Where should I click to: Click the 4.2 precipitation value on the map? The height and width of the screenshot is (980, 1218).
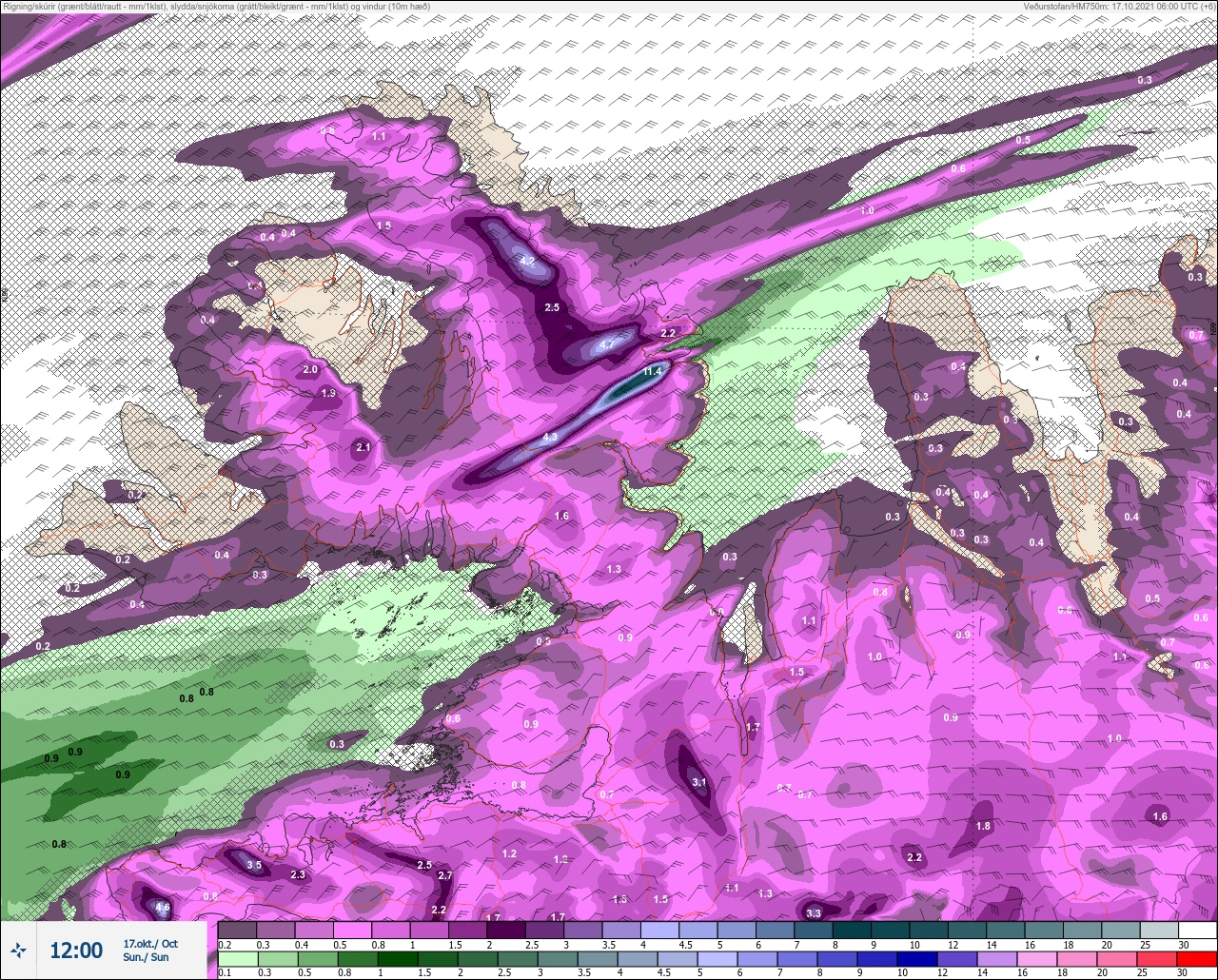527,261
